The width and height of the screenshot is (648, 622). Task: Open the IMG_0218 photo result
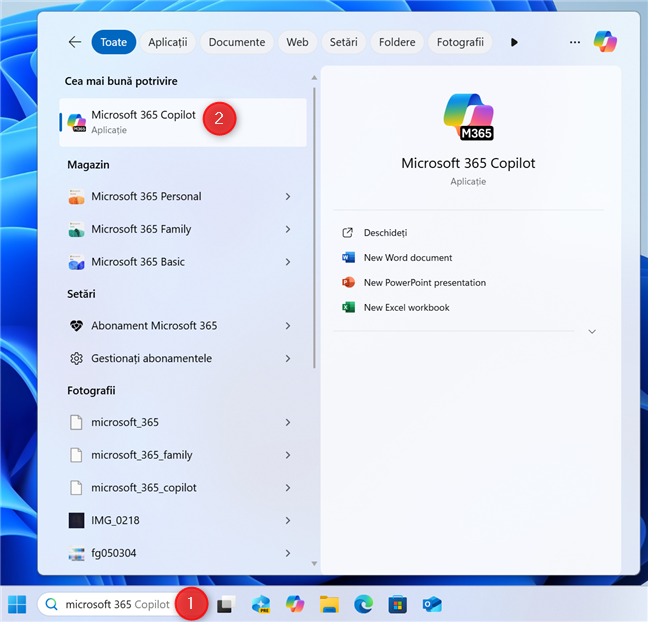pos(183,520)
